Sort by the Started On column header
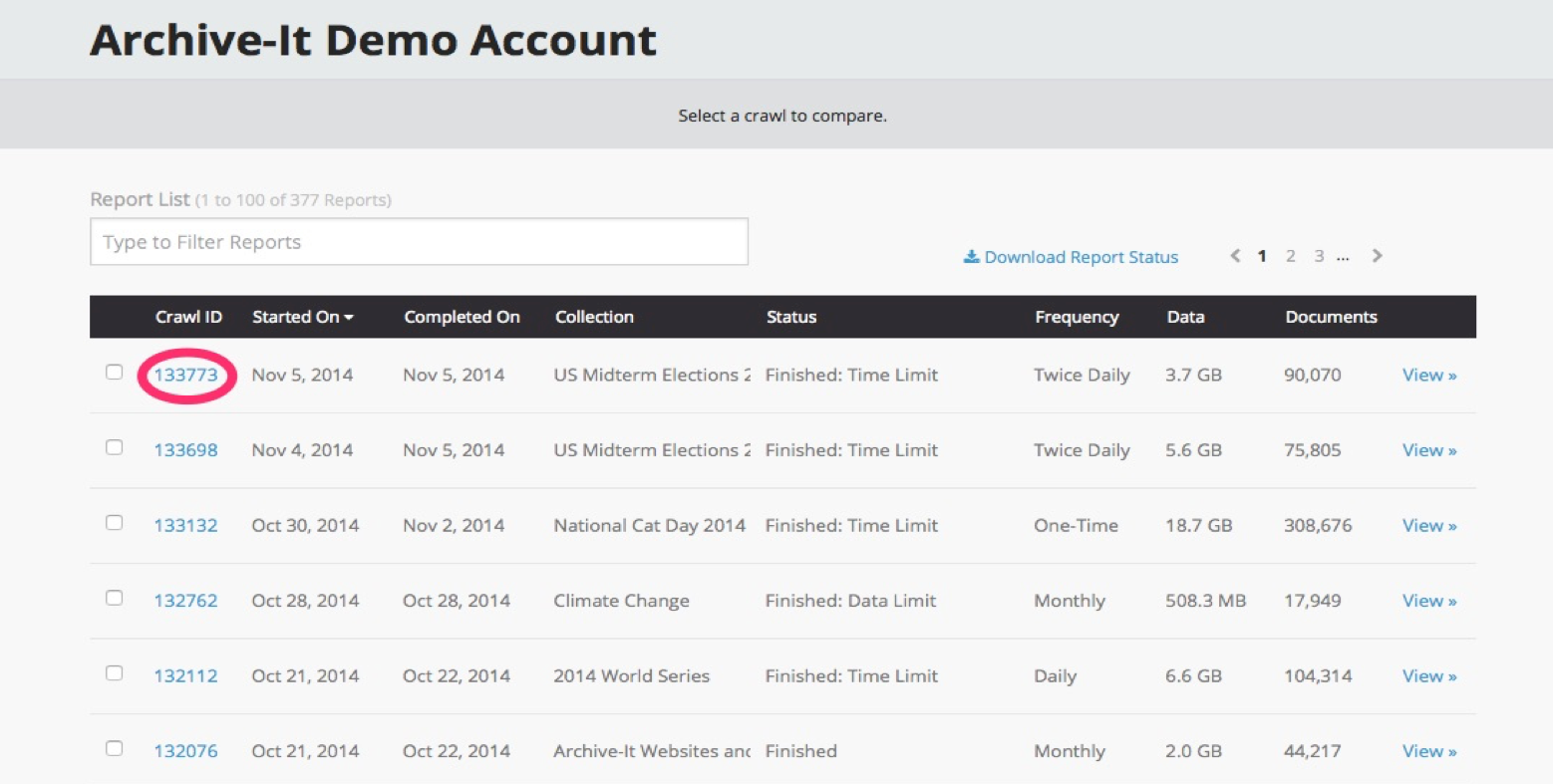 302,317
